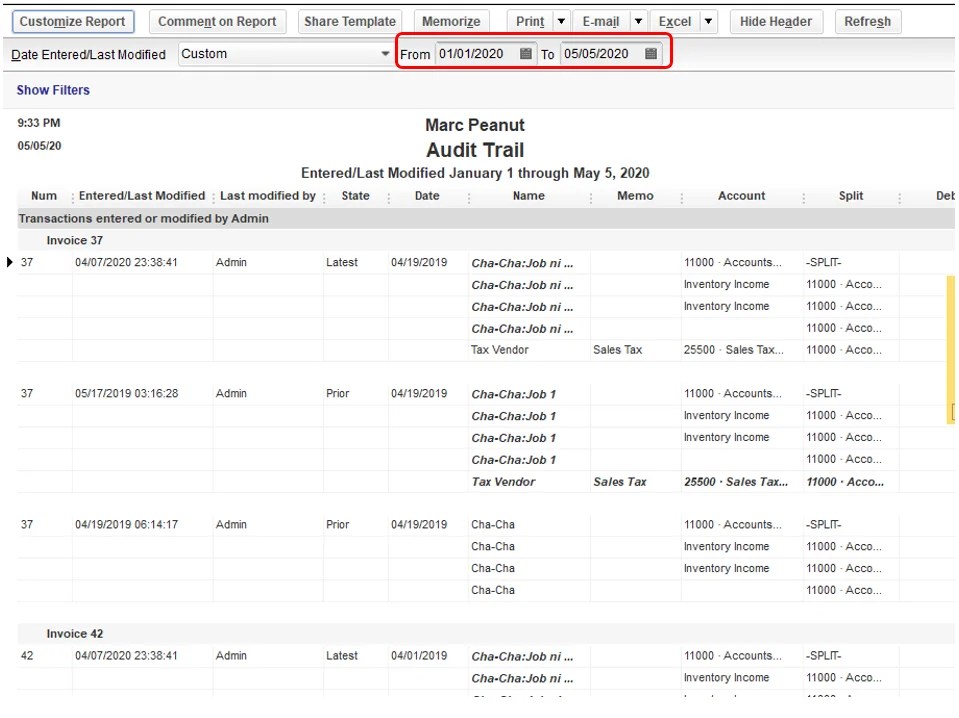Click the Share Template button
This screenshot has width=959, height=718.
tap(349, 20)
